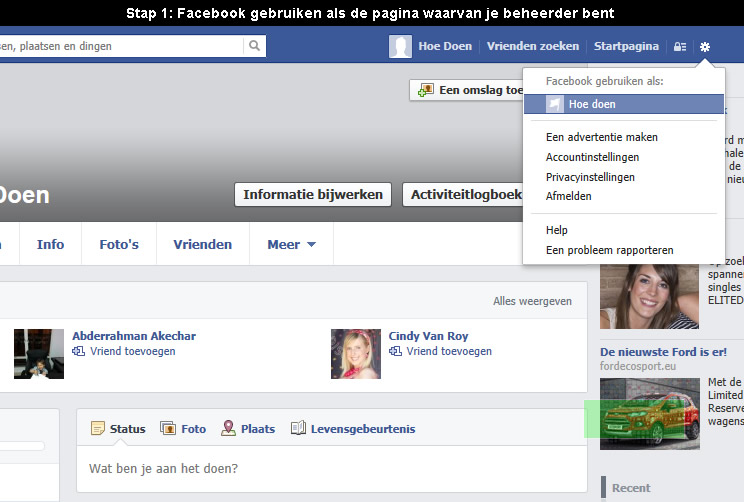The image size is (744, 502).
Task: Open Cindy Van Roy's profile name
Action: 428,336
